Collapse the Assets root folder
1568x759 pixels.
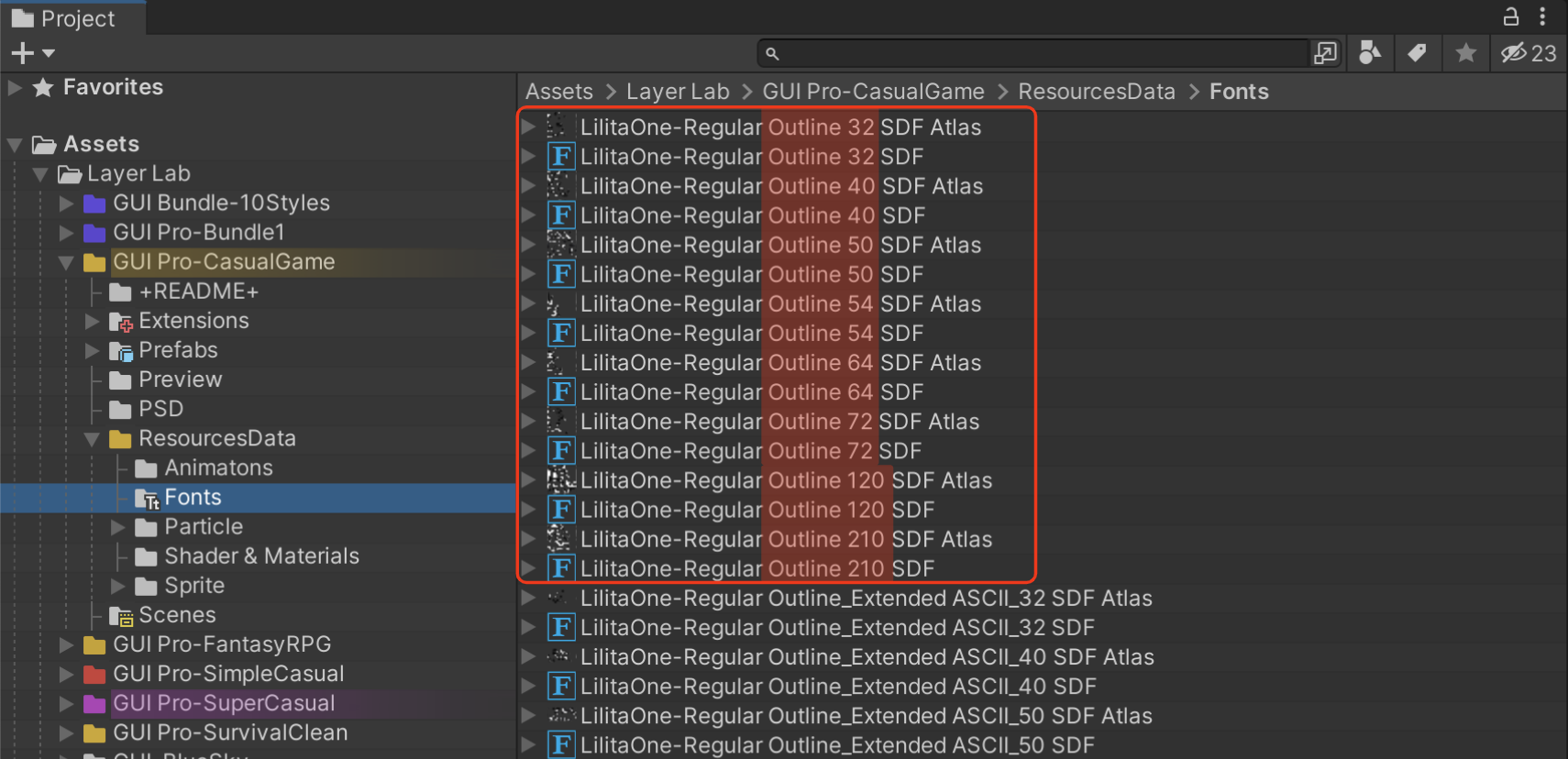click(15, 145)
